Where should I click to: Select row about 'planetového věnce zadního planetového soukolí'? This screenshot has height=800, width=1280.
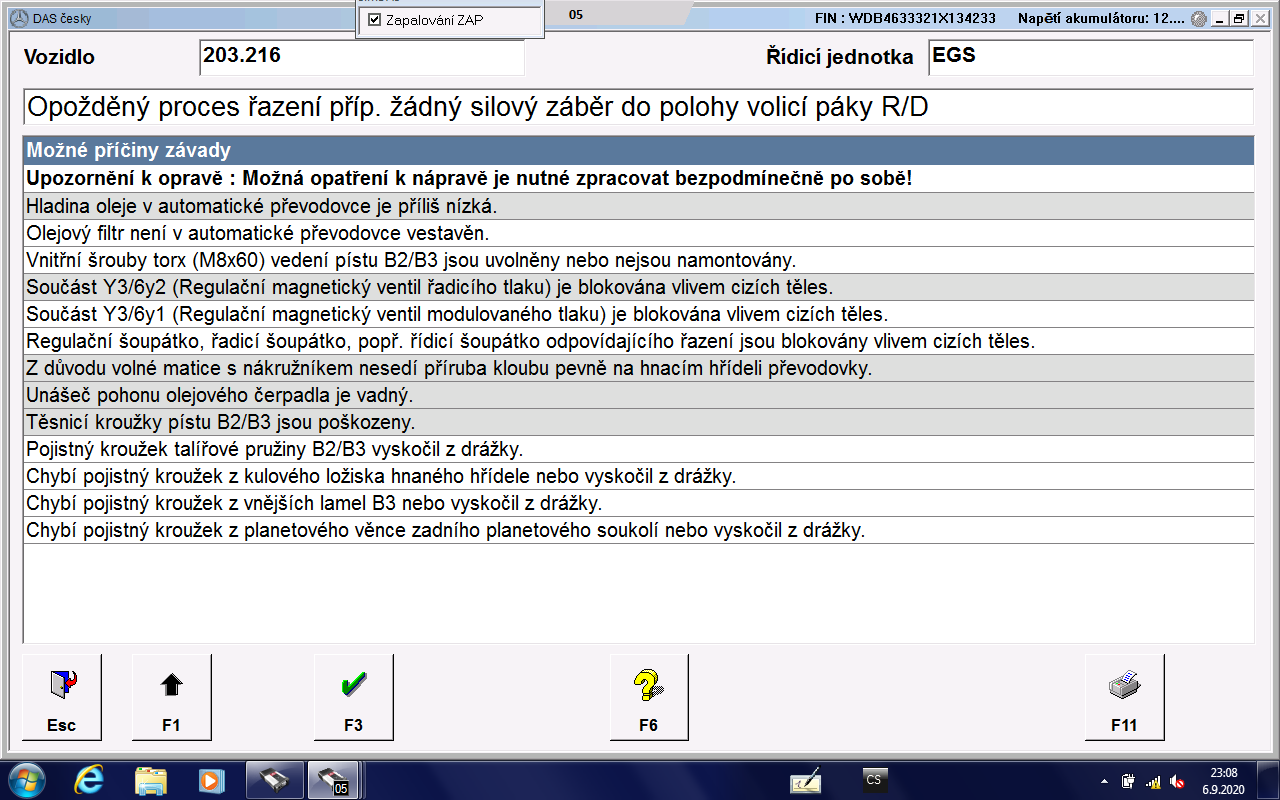tap(638, 530)
